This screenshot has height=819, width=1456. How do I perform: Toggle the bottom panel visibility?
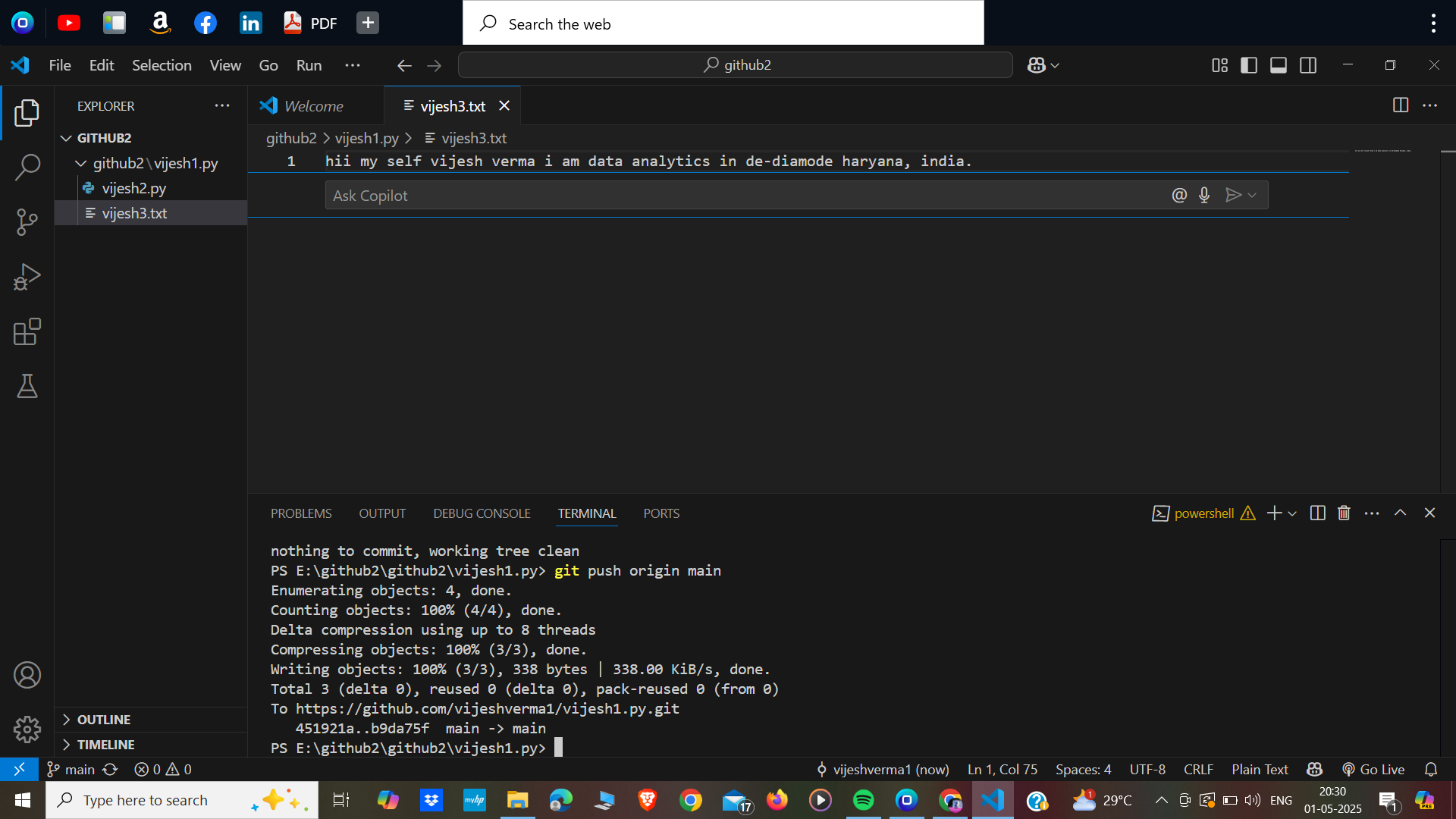coord(1279,65)
